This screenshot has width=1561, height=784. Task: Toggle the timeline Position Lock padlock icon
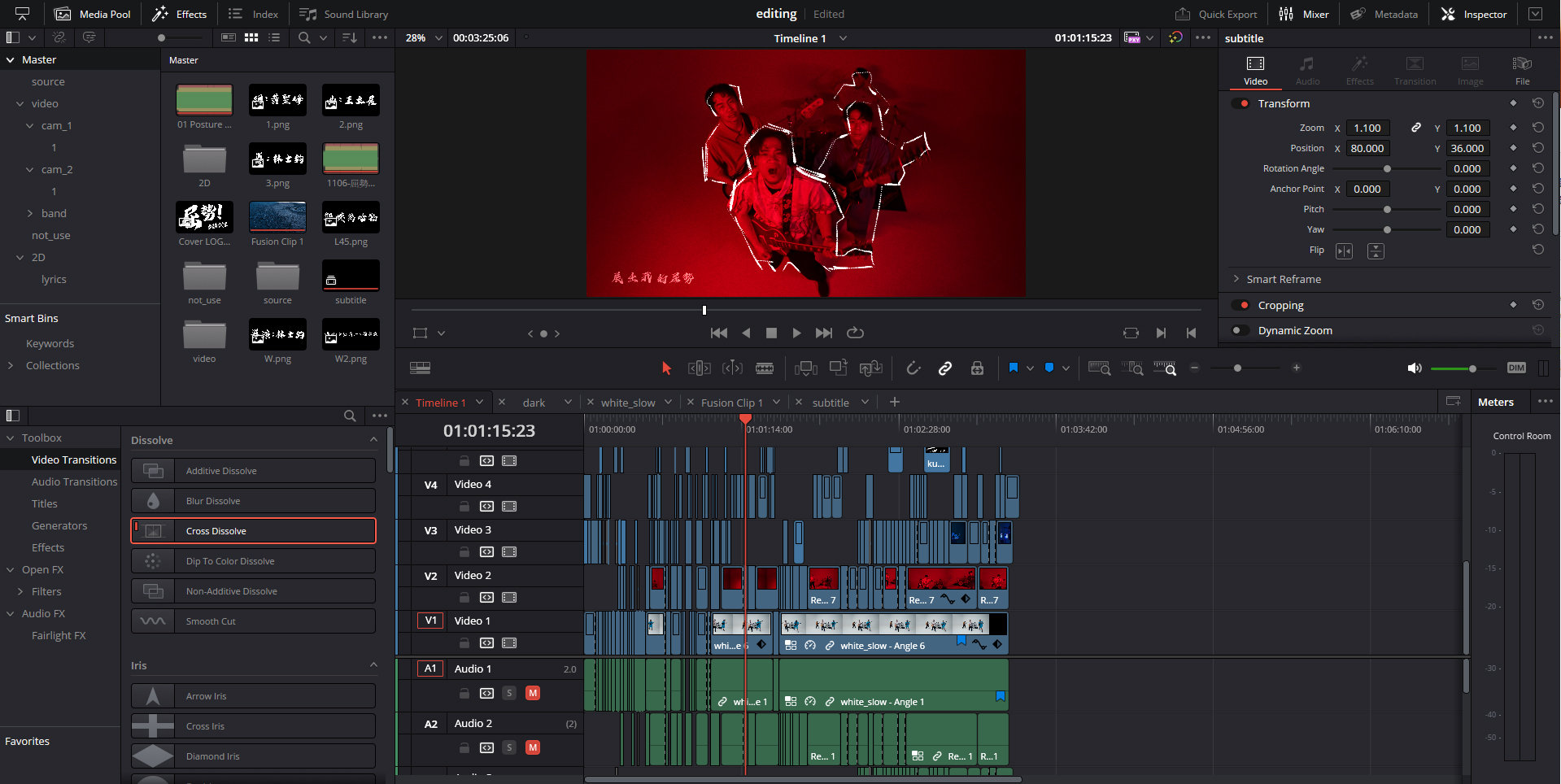[x=977, y=368]
